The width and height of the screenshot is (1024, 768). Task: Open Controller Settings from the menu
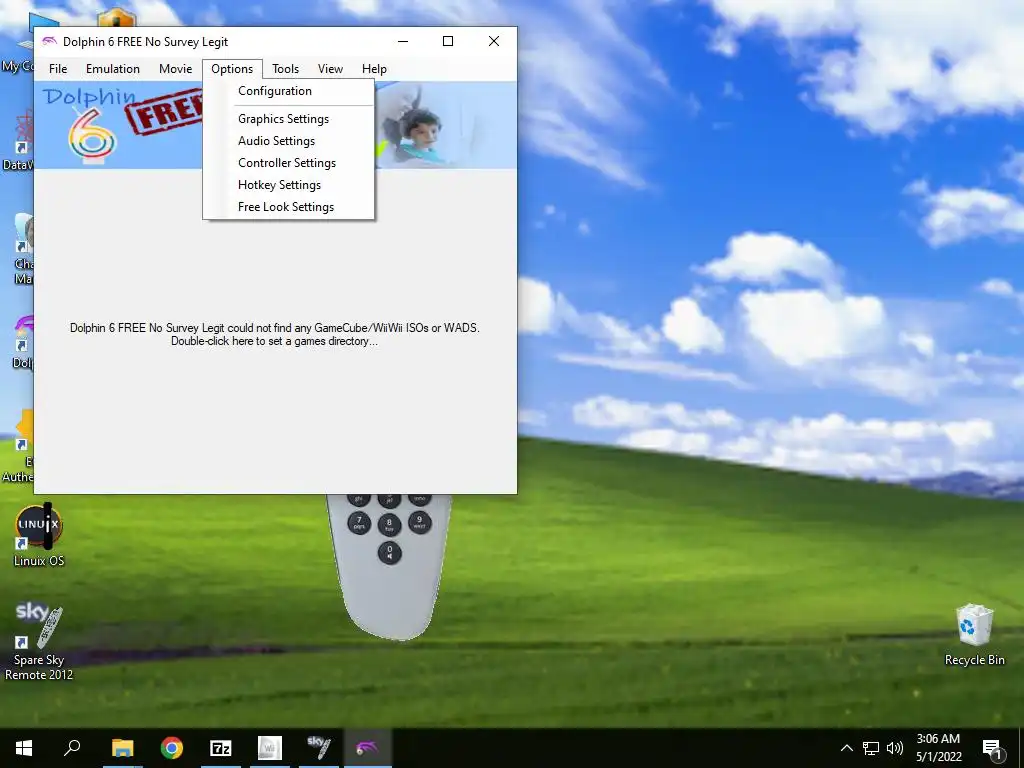coord(289,163)
